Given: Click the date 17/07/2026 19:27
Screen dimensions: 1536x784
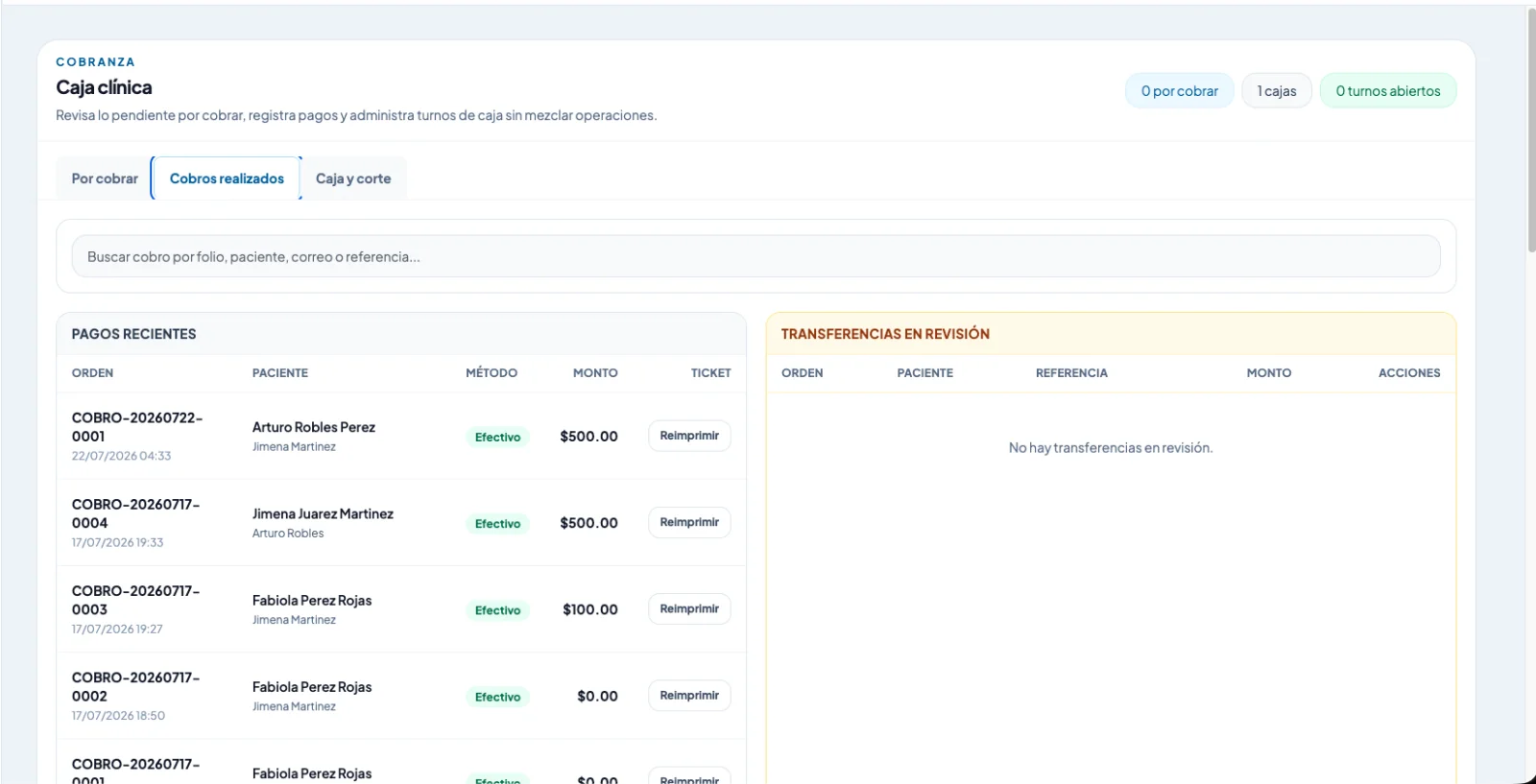Looking at the screenshot, I should pos(117,629).
